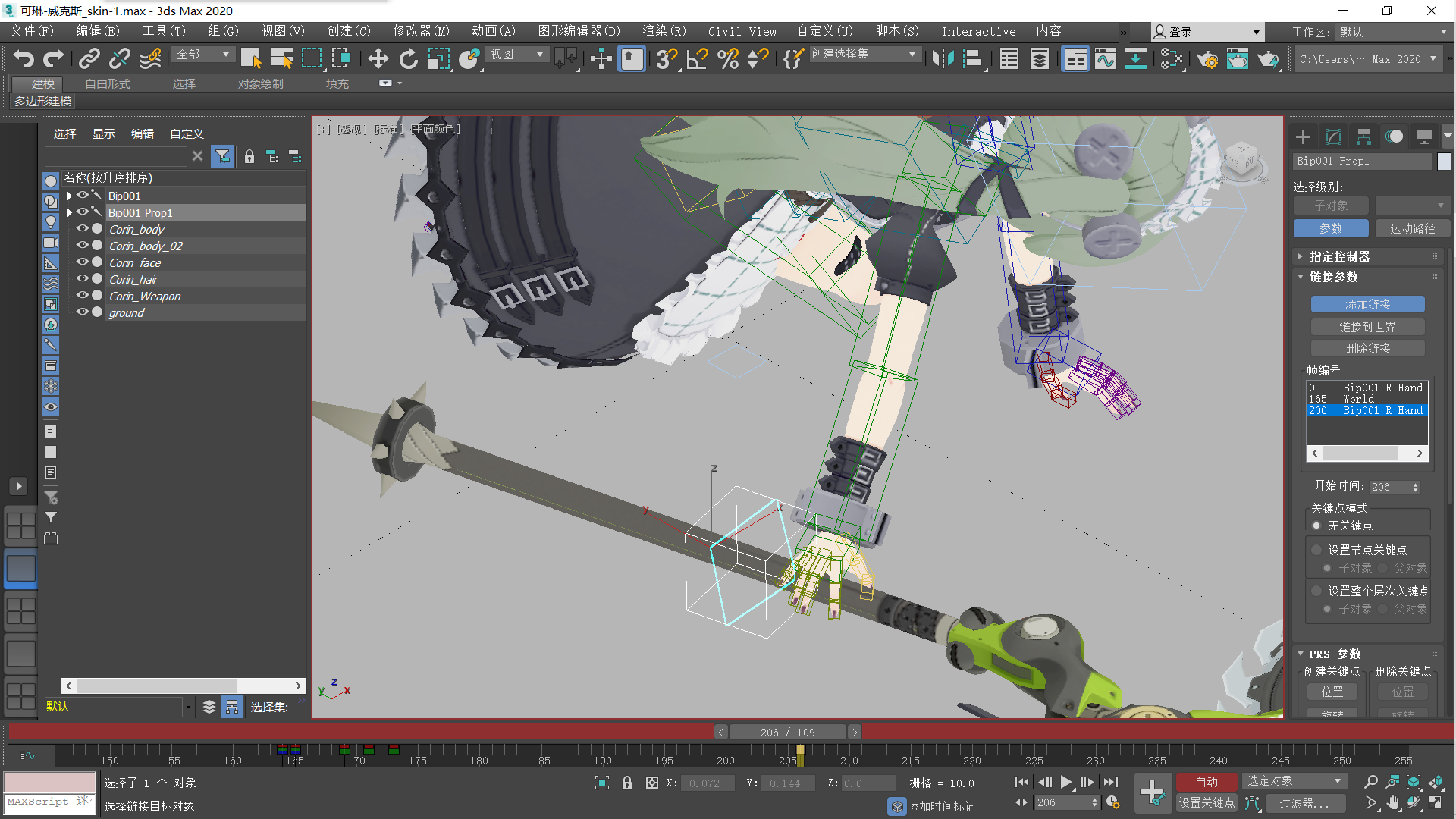Open the 视图 reference coordinate dropdown
The image size is (1456, 819).
point(517,55)
